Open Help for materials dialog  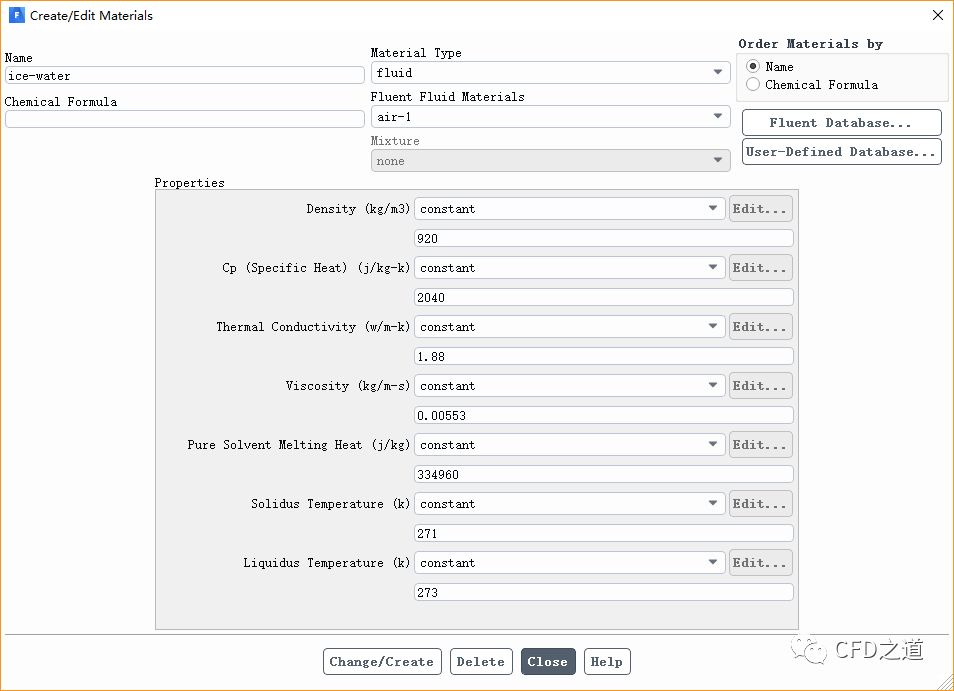click(607, 662)
